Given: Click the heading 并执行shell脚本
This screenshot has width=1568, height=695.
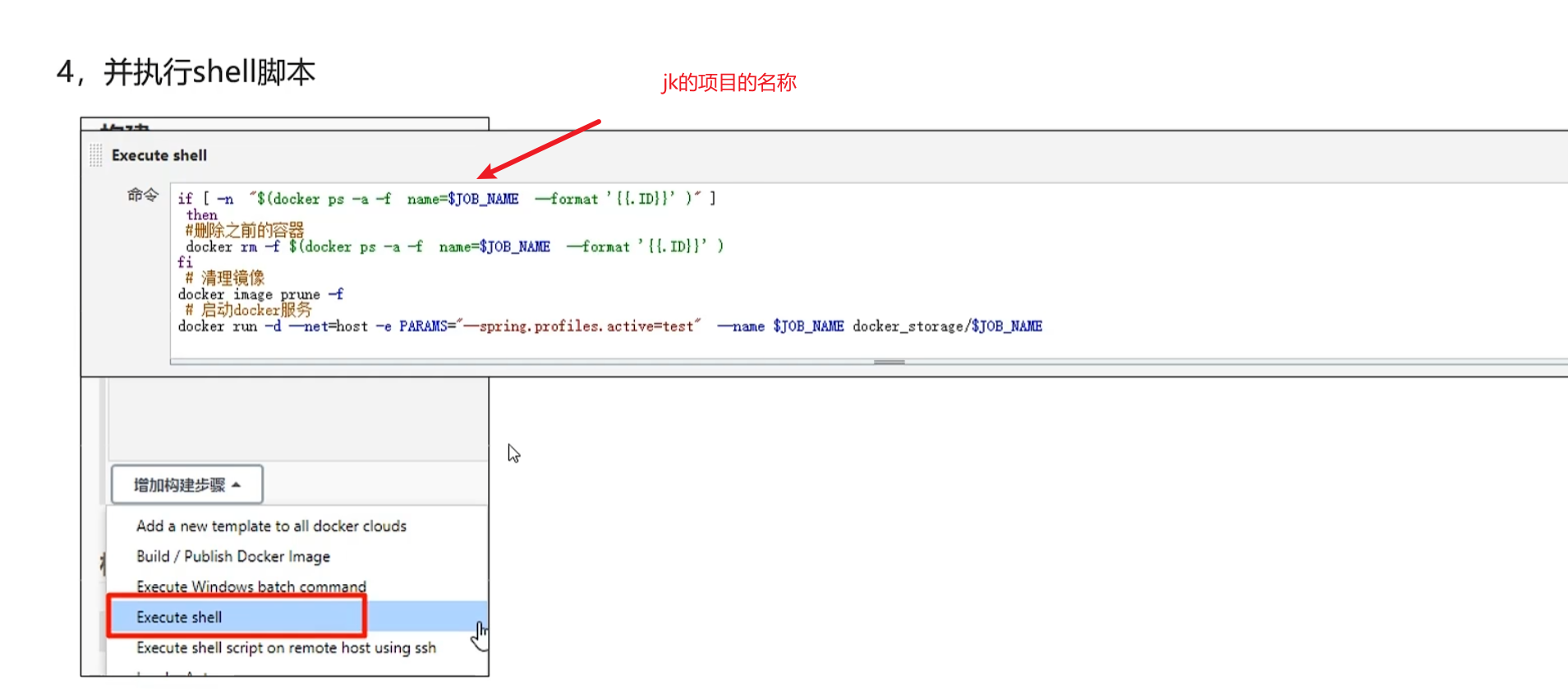Looking at the screenshot, I should pyautogui.click(x=209, y=72).
